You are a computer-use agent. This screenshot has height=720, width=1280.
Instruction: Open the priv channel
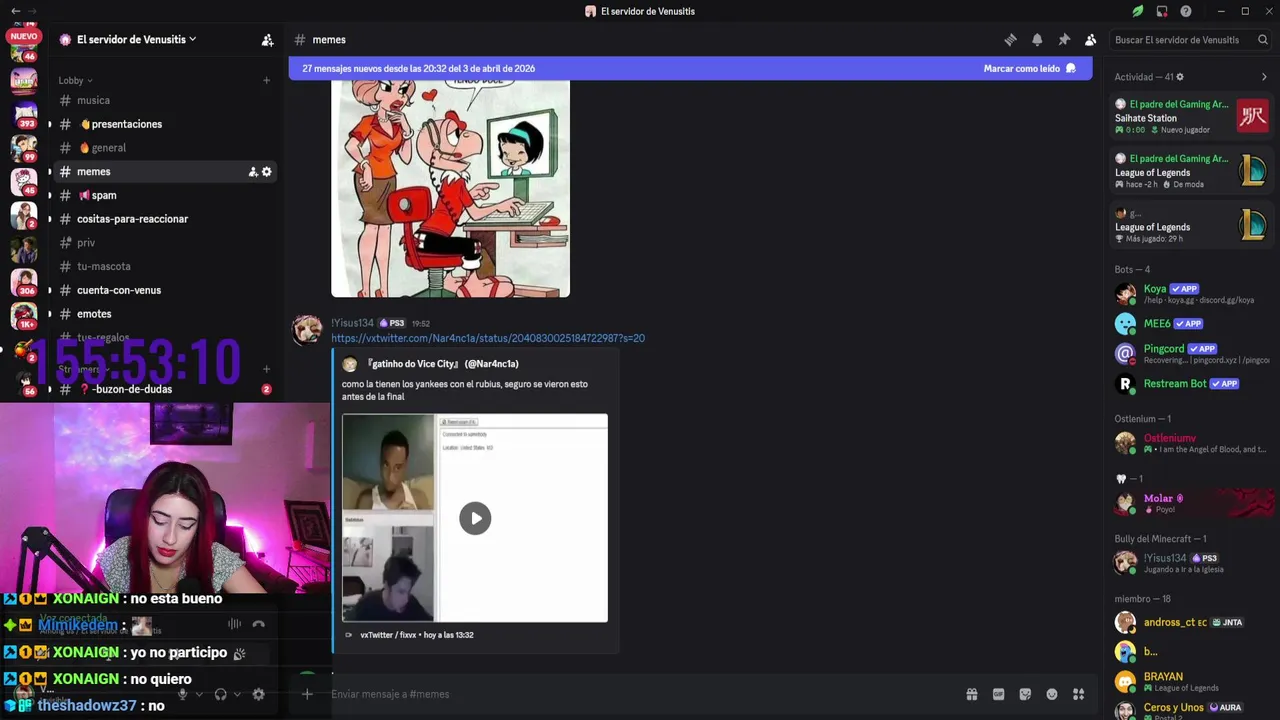165,243
